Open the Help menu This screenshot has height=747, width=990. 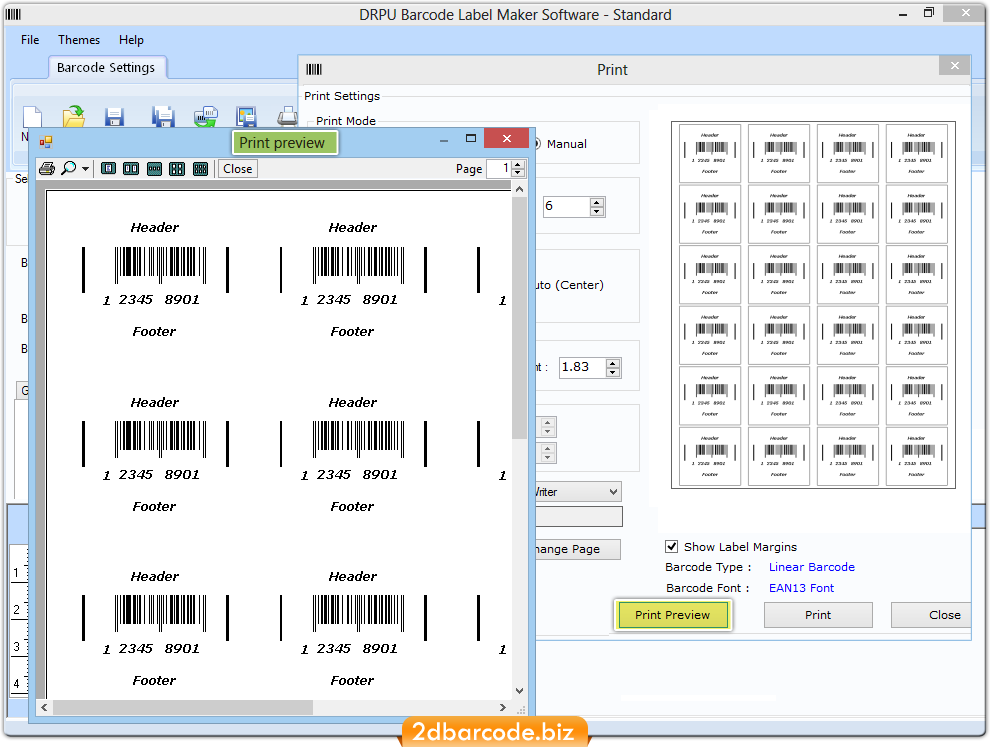[x=131, y=40]
